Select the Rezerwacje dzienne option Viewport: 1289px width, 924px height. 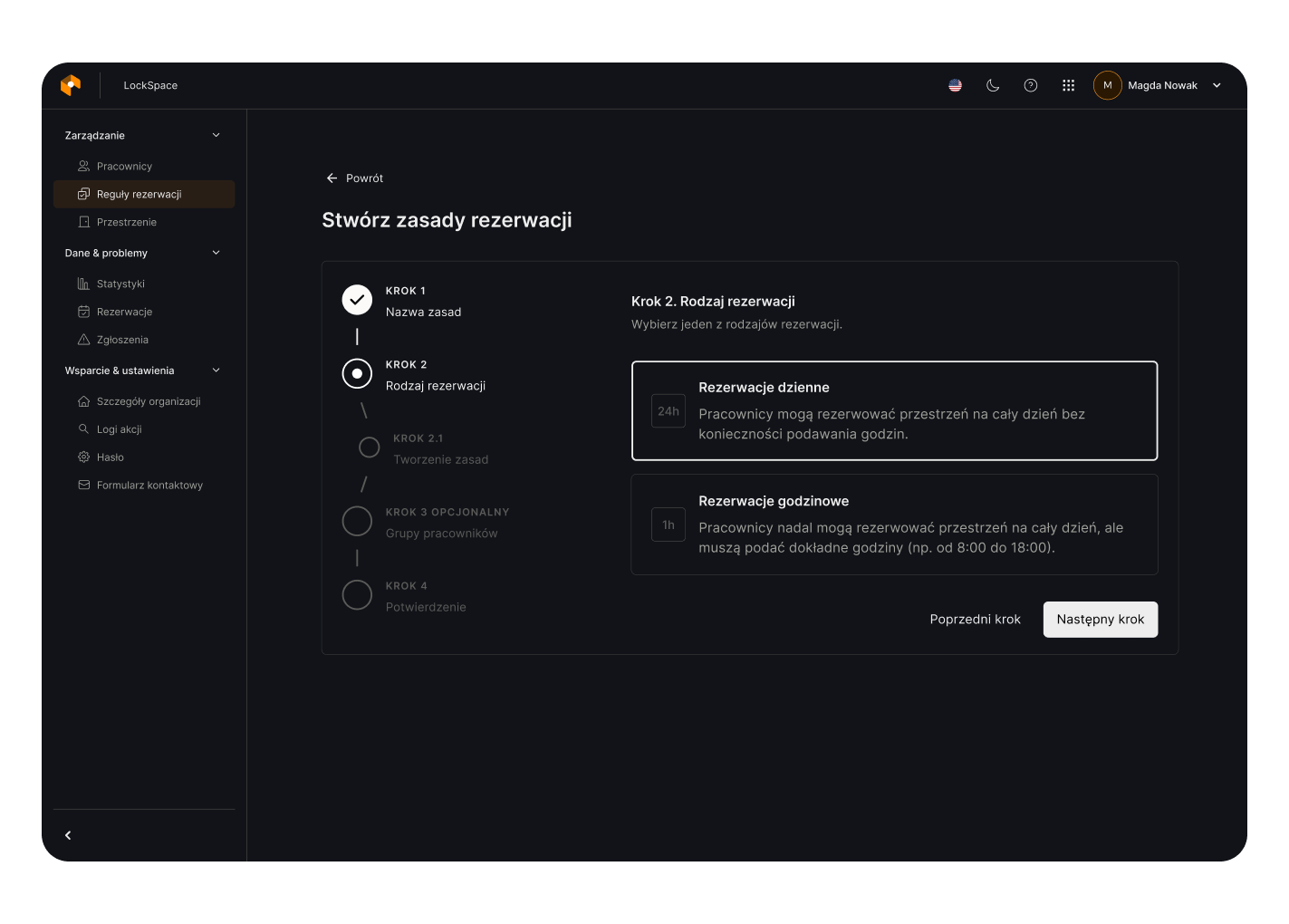pyautogui.click(x=894, y=410)
